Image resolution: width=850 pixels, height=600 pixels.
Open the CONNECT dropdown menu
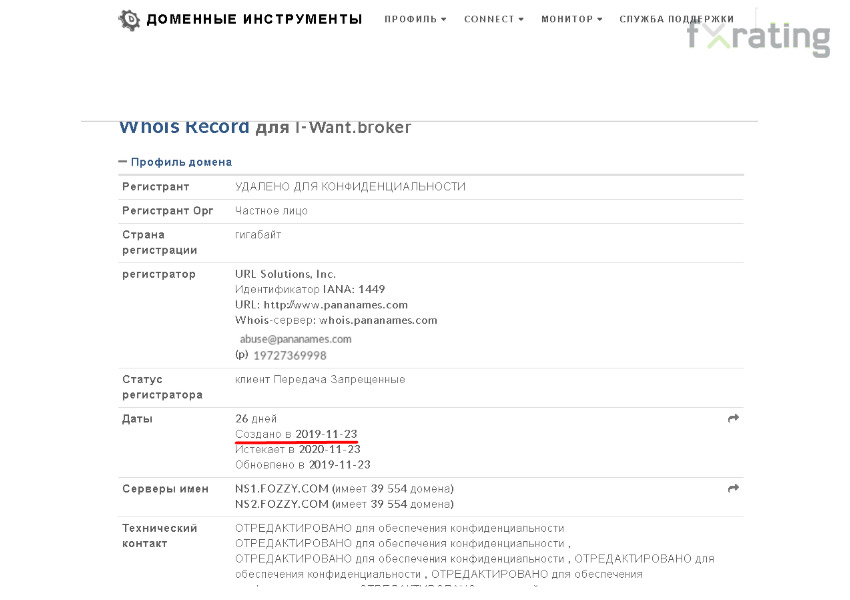point(494,19)
